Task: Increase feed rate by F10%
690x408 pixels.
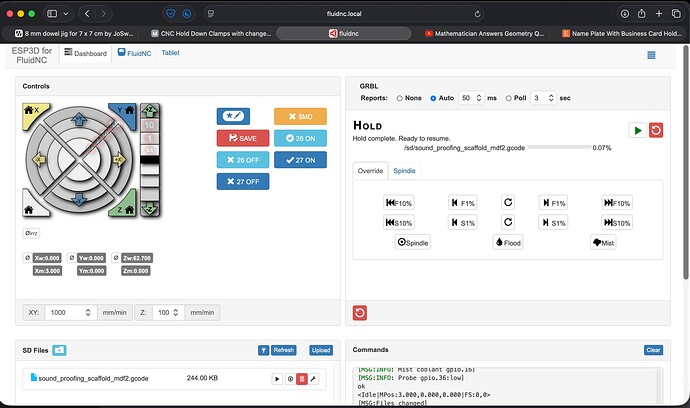Action: click(x=617, y=203)
